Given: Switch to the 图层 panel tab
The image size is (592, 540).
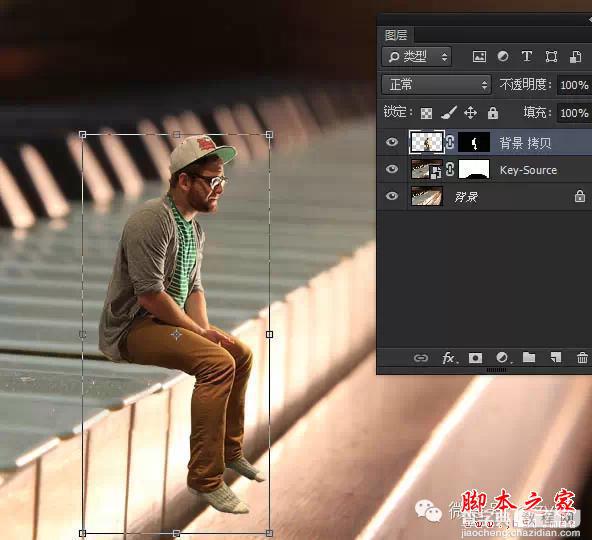Looking at the screenshot, I should (x=396, y=35).
